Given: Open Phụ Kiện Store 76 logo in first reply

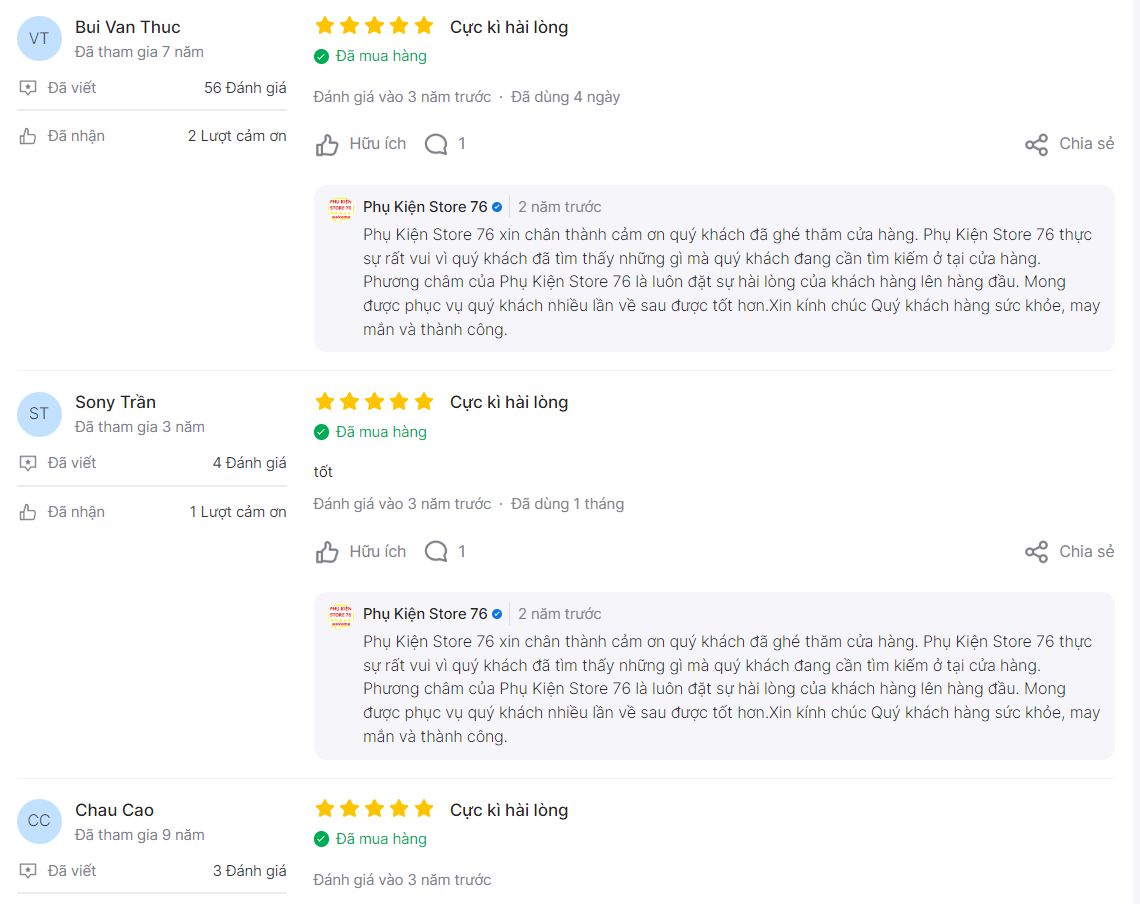Looking at the screenshot, I should (340, 209).
